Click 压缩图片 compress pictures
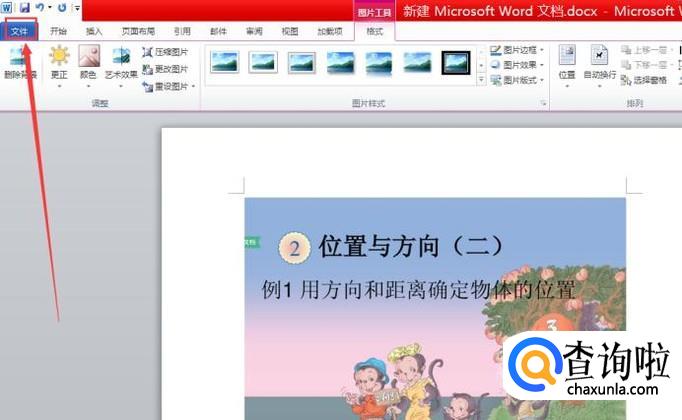 click(x=165, y=52)
